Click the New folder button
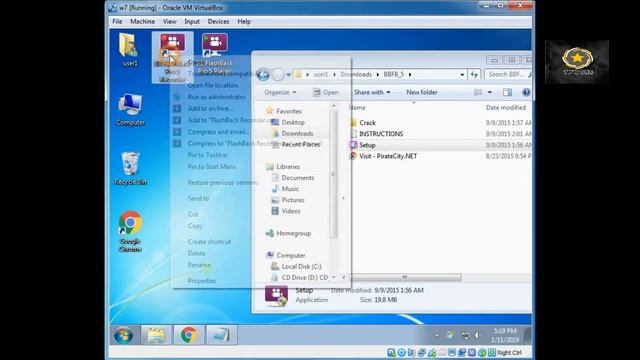 [422, 92]
